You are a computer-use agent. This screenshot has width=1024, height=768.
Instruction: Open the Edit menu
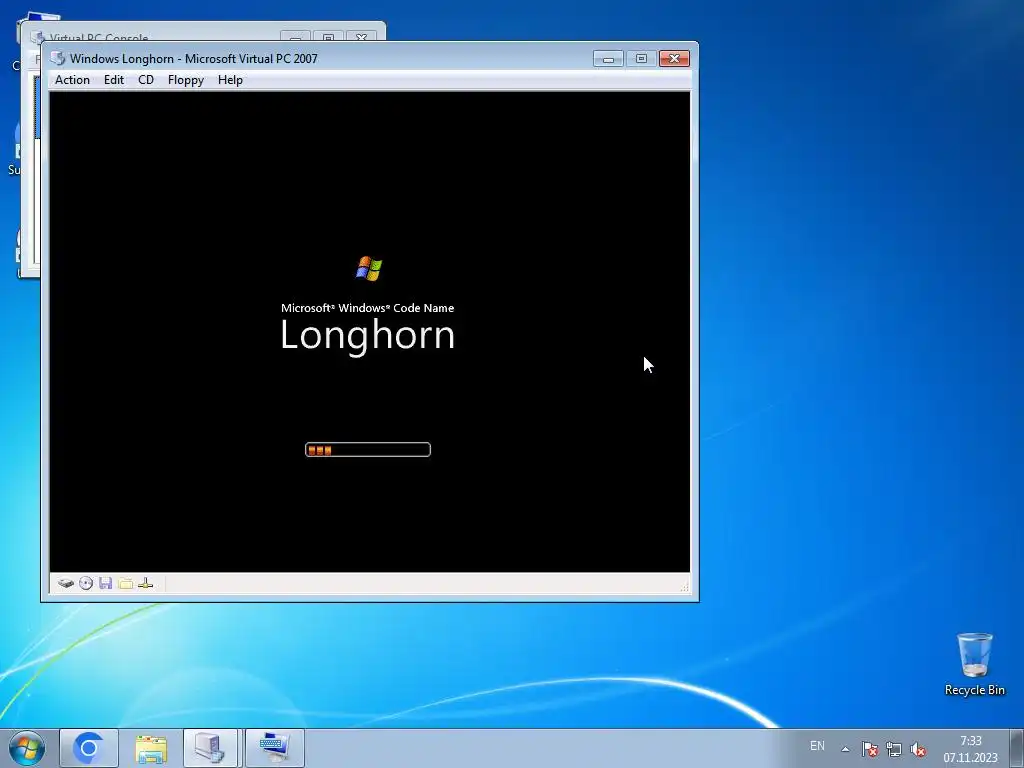tap(114, 80)
